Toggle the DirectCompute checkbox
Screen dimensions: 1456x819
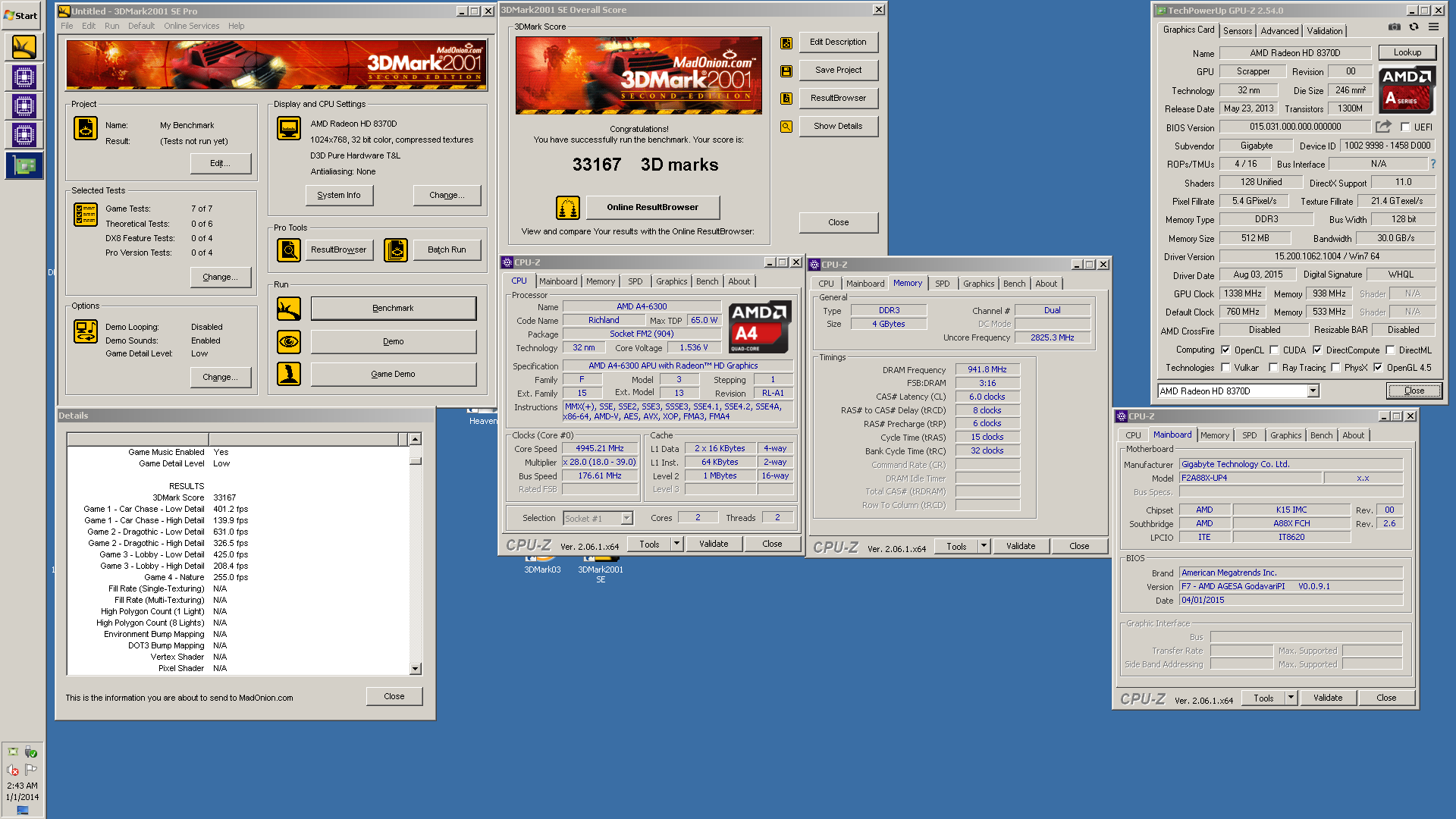point(1317,350)
